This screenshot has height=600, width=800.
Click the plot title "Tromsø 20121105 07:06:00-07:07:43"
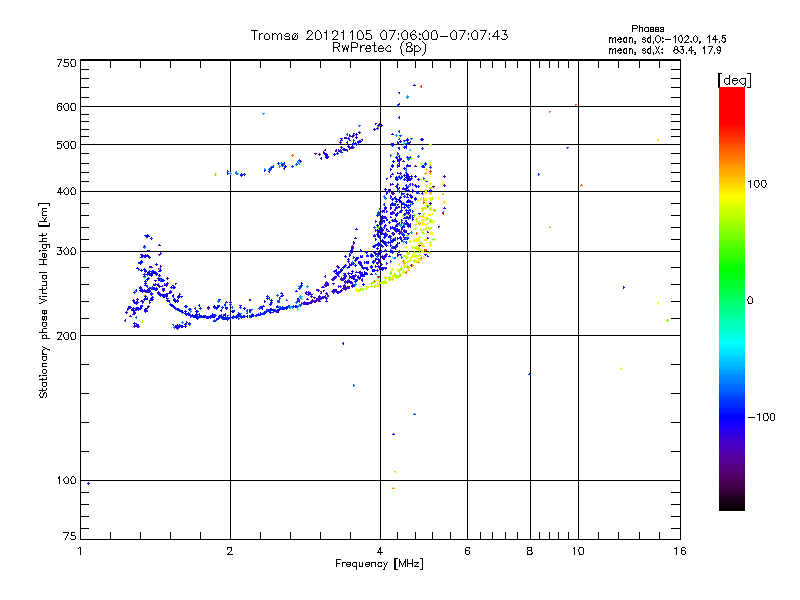point(379,35)
